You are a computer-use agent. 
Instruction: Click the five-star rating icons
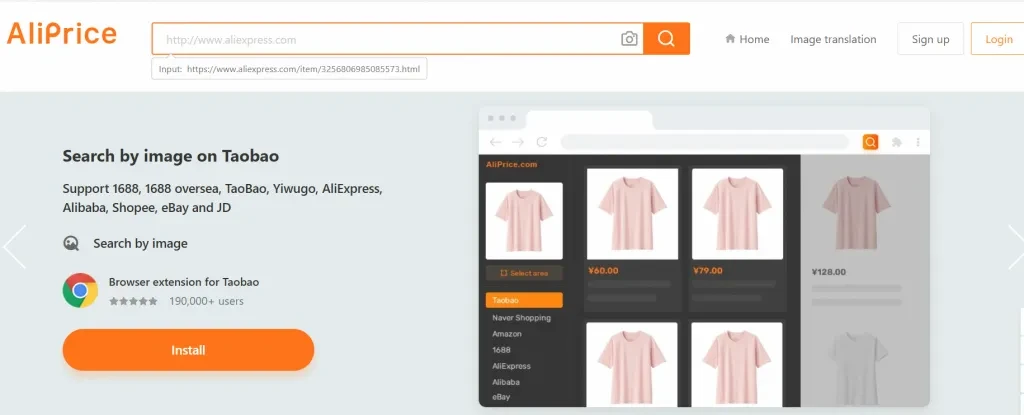(x=133, y=301)
